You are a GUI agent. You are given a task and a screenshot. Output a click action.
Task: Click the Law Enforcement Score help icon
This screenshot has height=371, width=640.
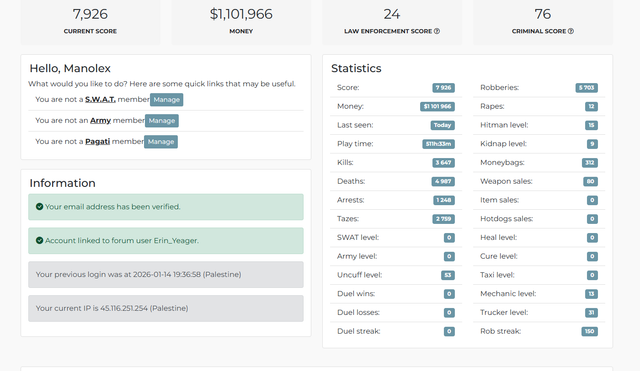437,31
